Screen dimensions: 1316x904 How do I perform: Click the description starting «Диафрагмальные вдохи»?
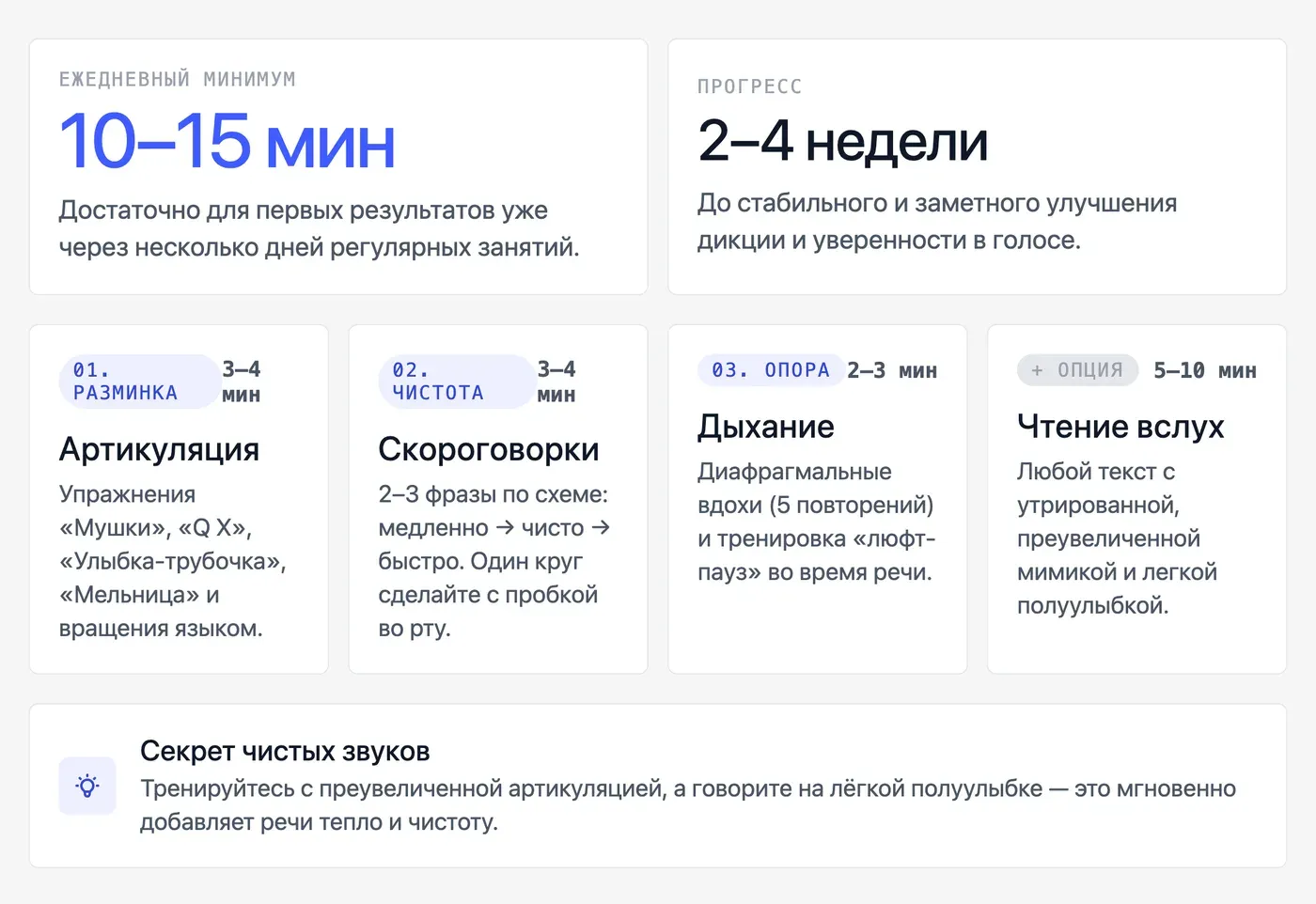point(817,522)
